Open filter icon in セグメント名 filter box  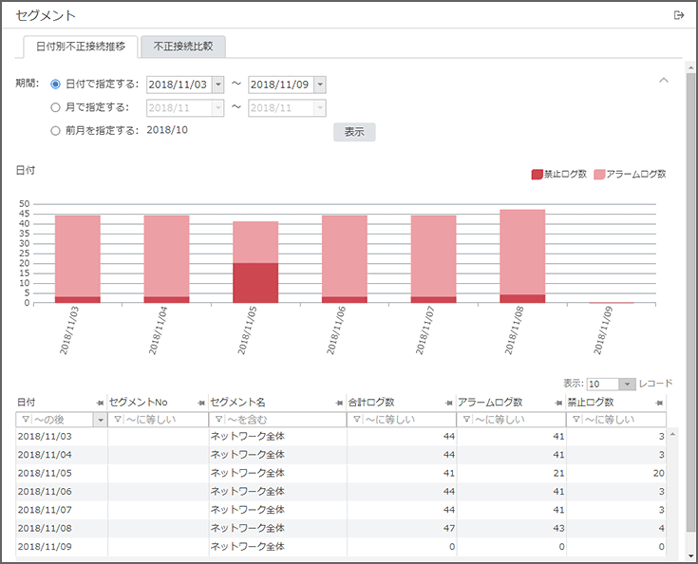tap(217, 420)
